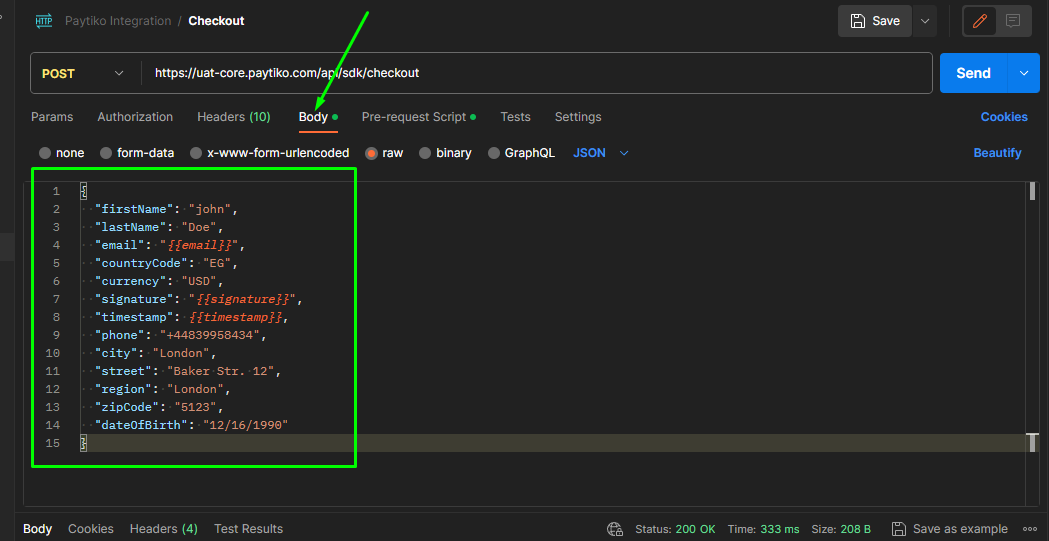Click the HTTP request type icon

click(x=44, y=20)
